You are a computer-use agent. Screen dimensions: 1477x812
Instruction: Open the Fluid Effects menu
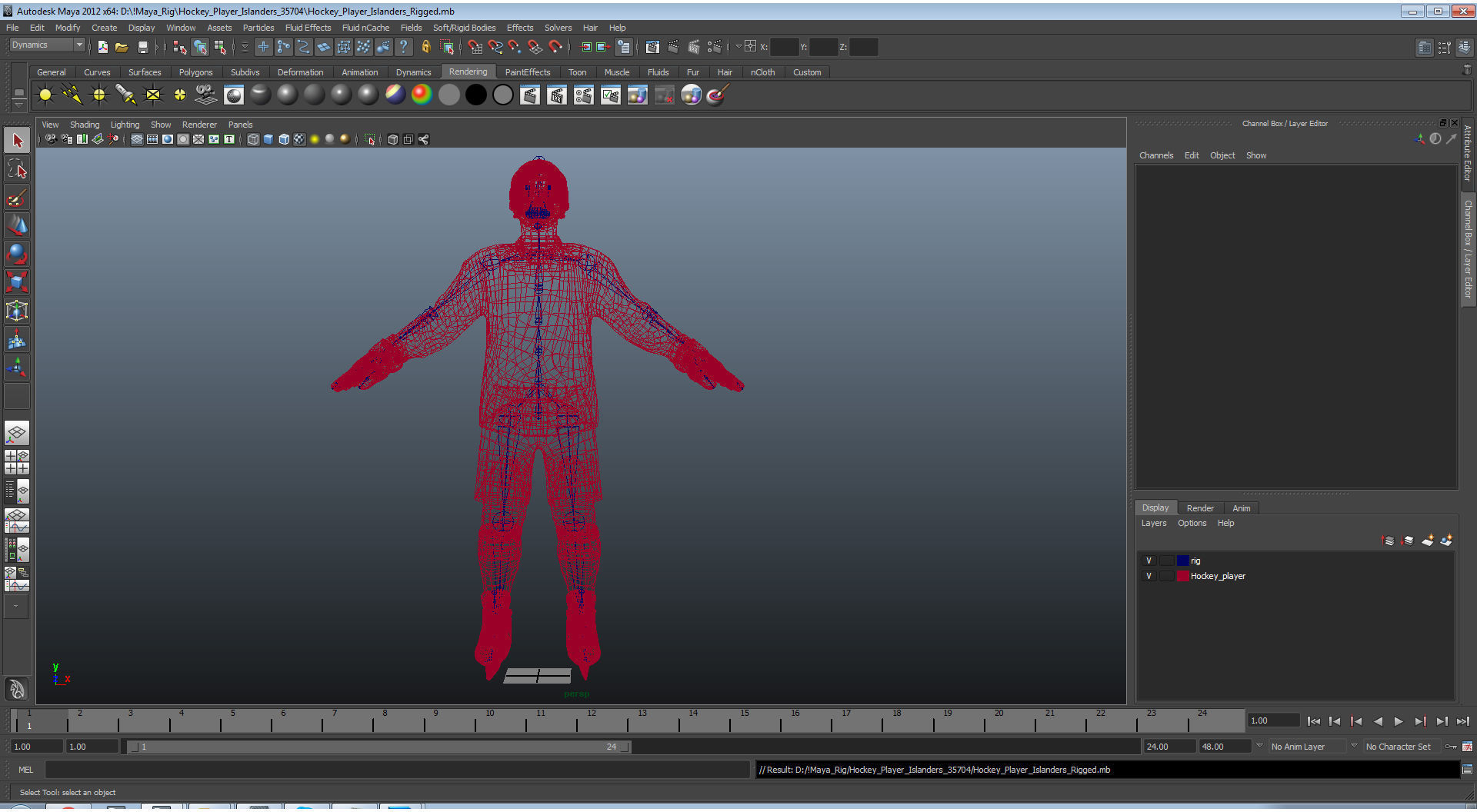point(308,28)
